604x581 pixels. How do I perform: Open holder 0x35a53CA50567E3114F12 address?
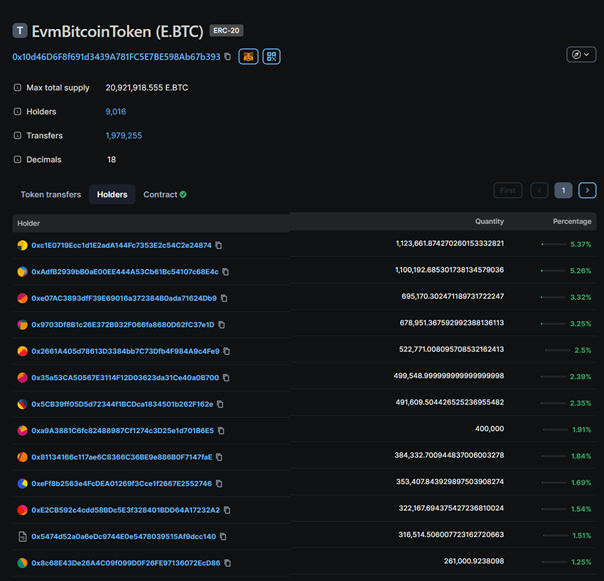pyautogui.click(x=125, y=378)
